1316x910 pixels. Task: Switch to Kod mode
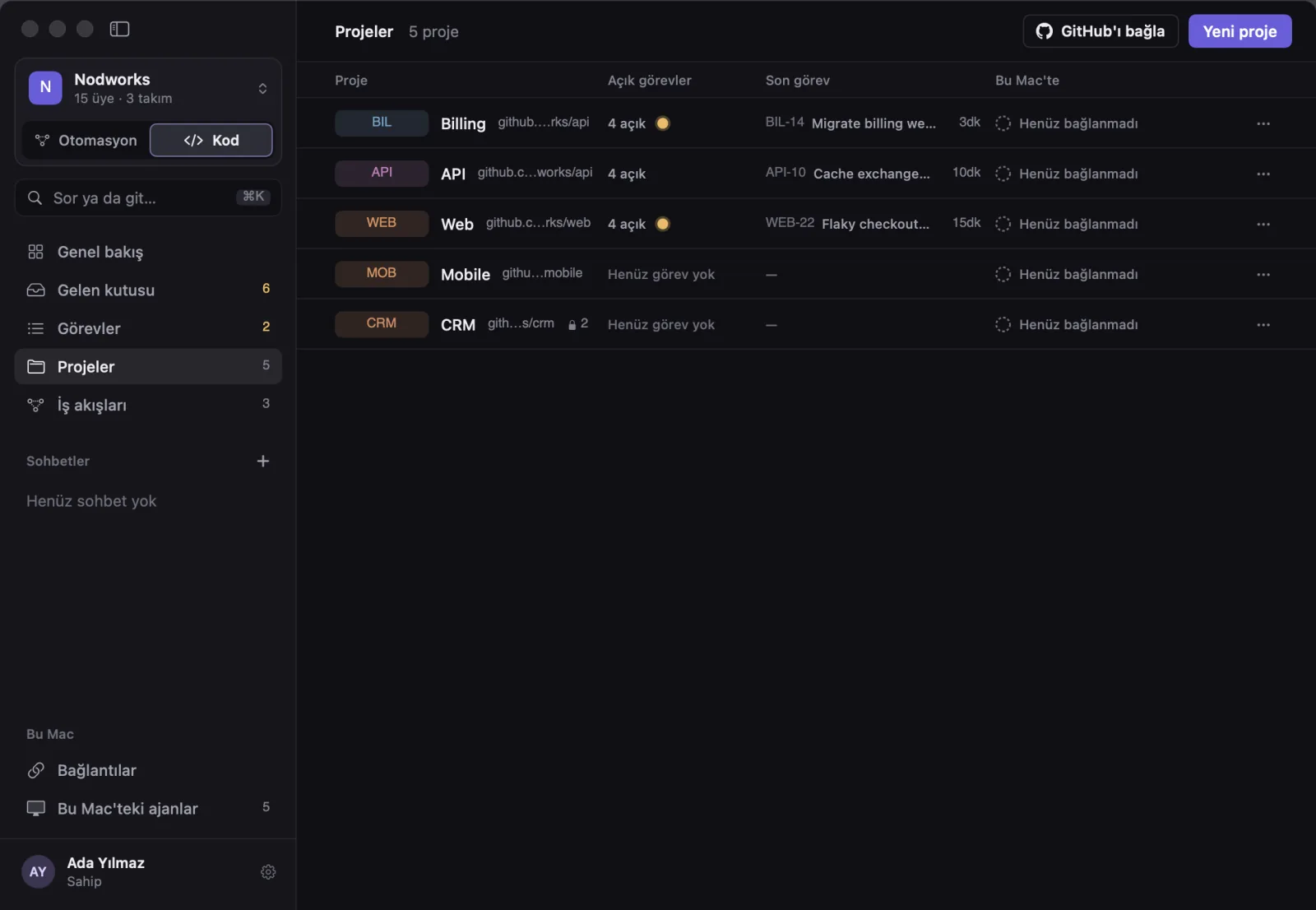pos(211,140)
